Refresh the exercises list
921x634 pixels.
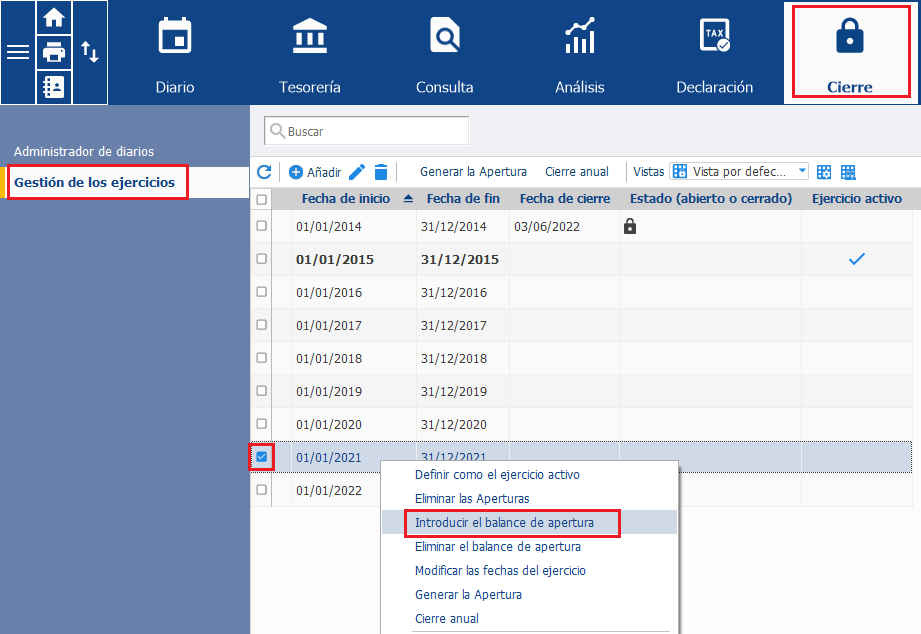[x=264, y=172]
